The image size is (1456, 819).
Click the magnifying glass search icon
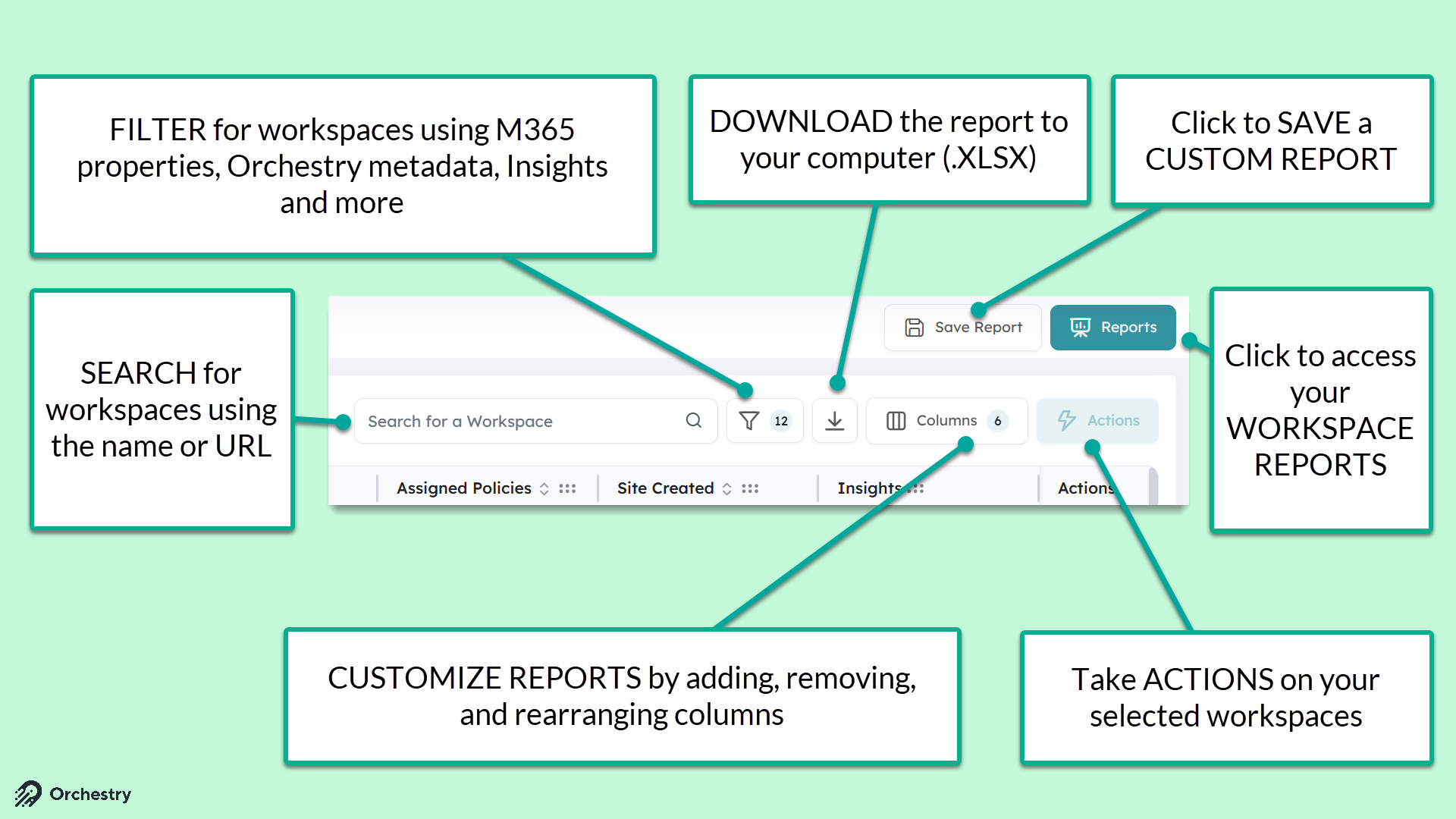click(693, 420)
